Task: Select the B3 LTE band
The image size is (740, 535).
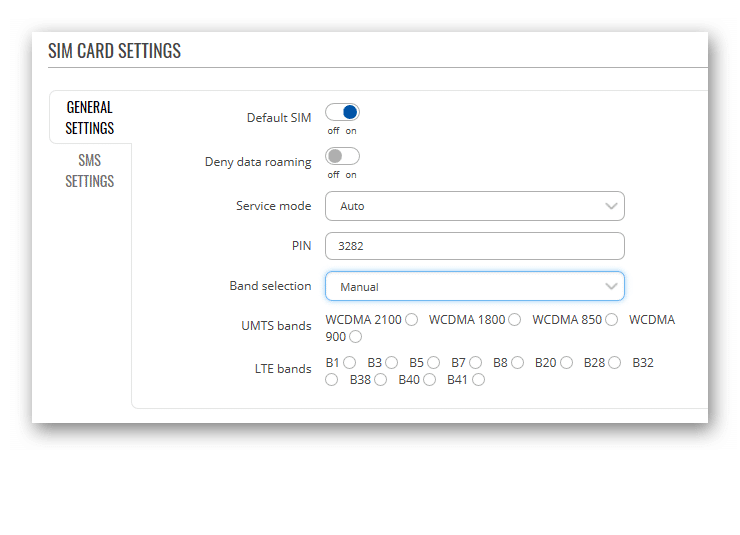Action: (x=391, y=363)
